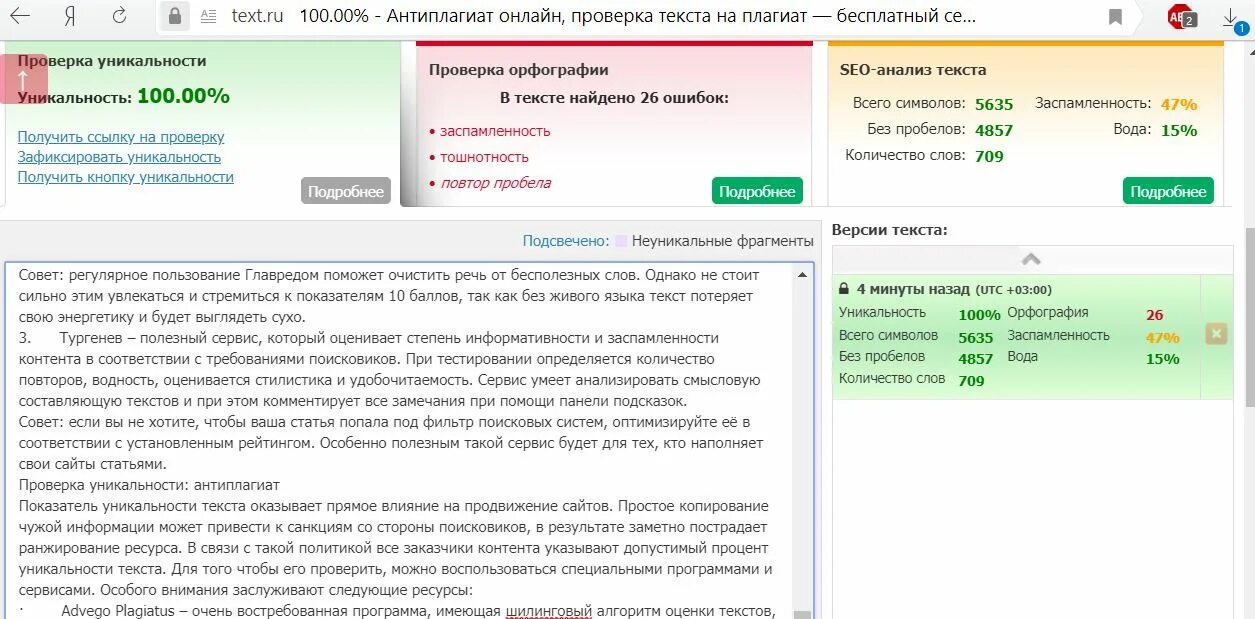Click the 'Орфография 26' value in version card
Screen dimensions: 1255x619
click(x=1154, y=315)
